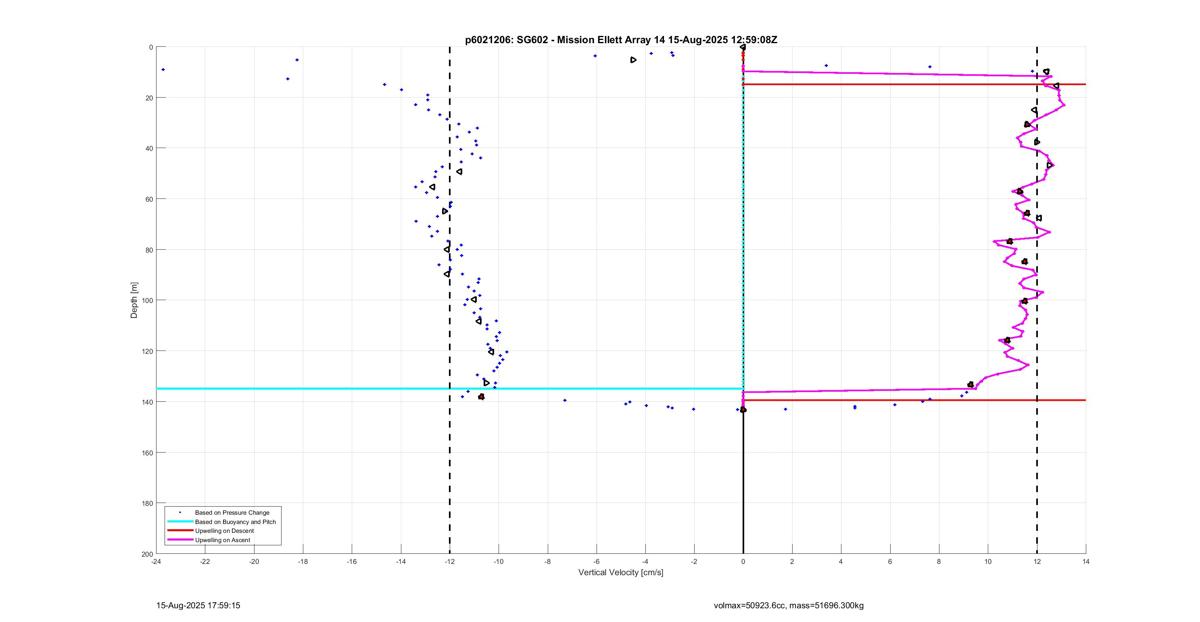
Task: Click the '4' velocity tick label
Action: [841, 561]
